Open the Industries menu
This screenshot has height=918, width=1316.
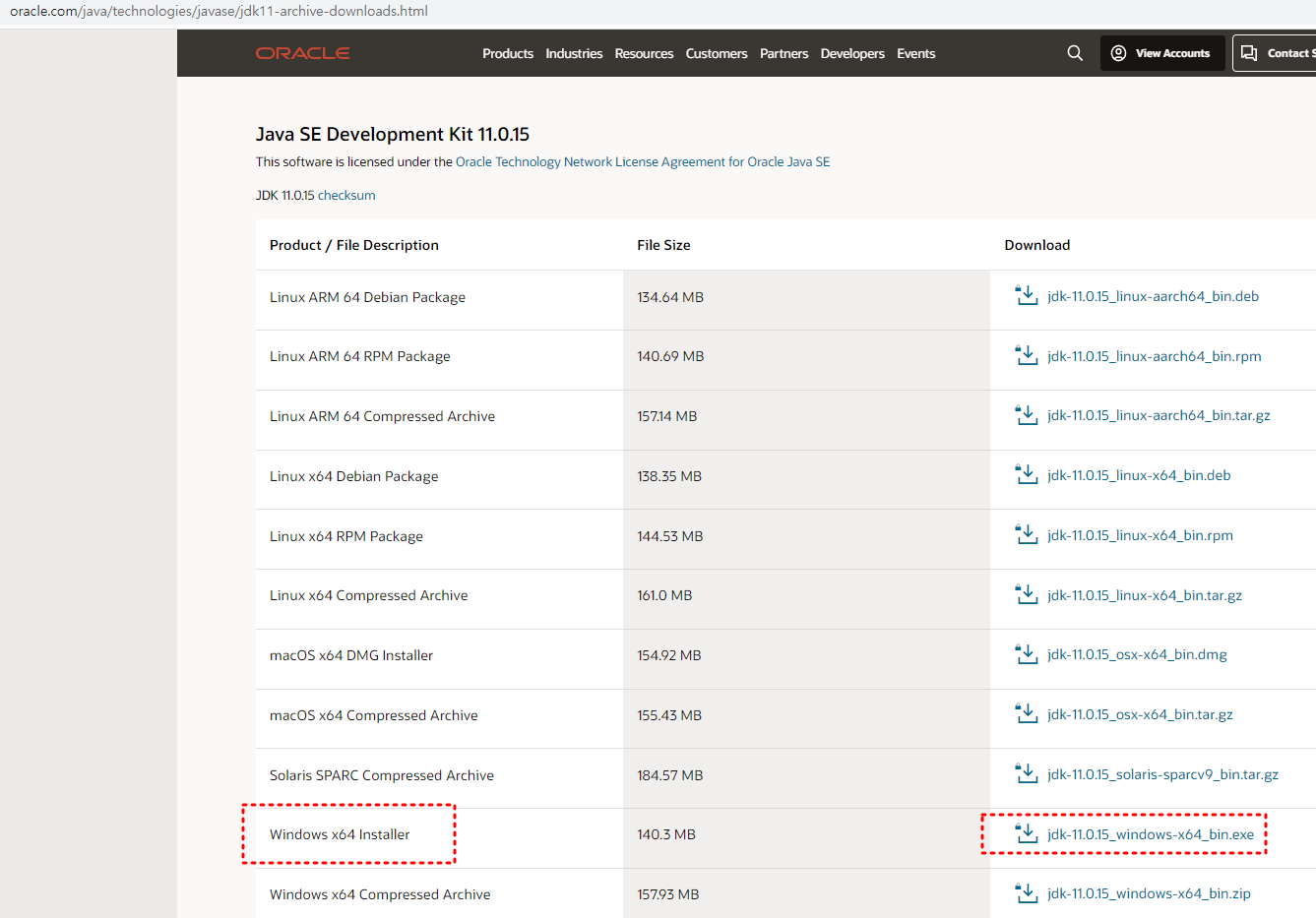(574, 53)
